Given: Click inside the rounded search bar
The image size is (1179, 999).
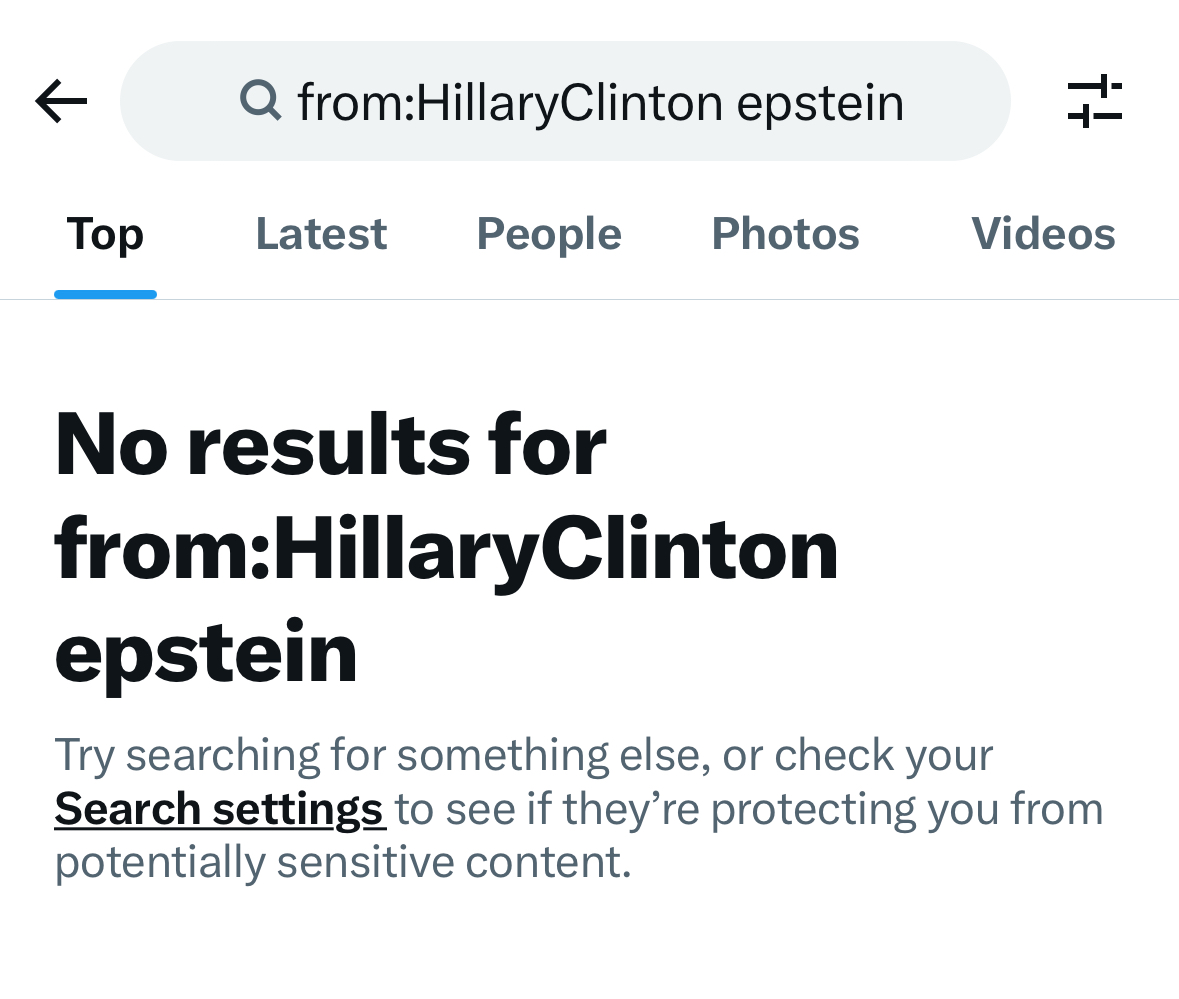Looking at the screenshot, I should [x=565, y=101].
